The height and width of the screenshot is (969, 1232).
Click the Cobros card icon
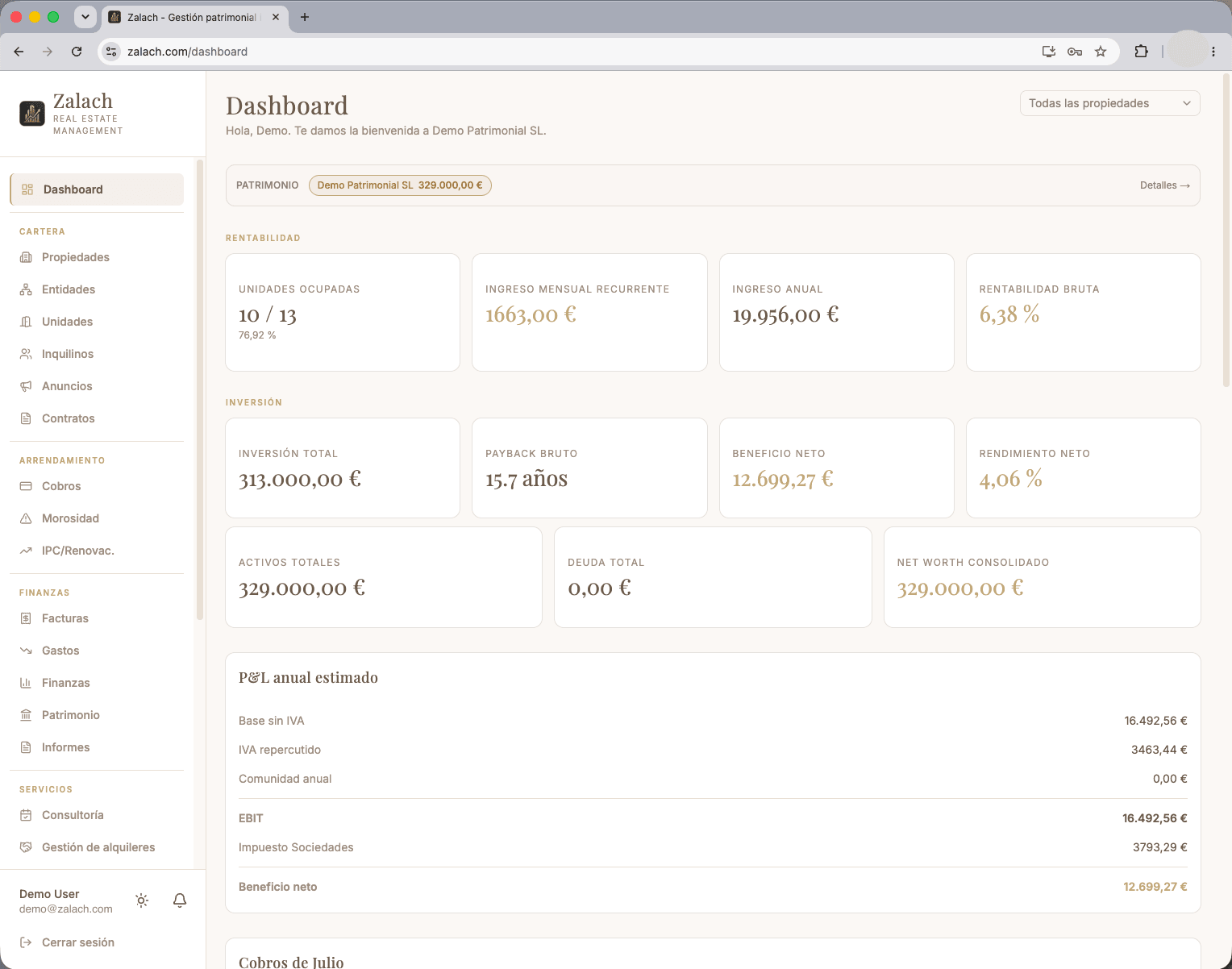(26, 486)
